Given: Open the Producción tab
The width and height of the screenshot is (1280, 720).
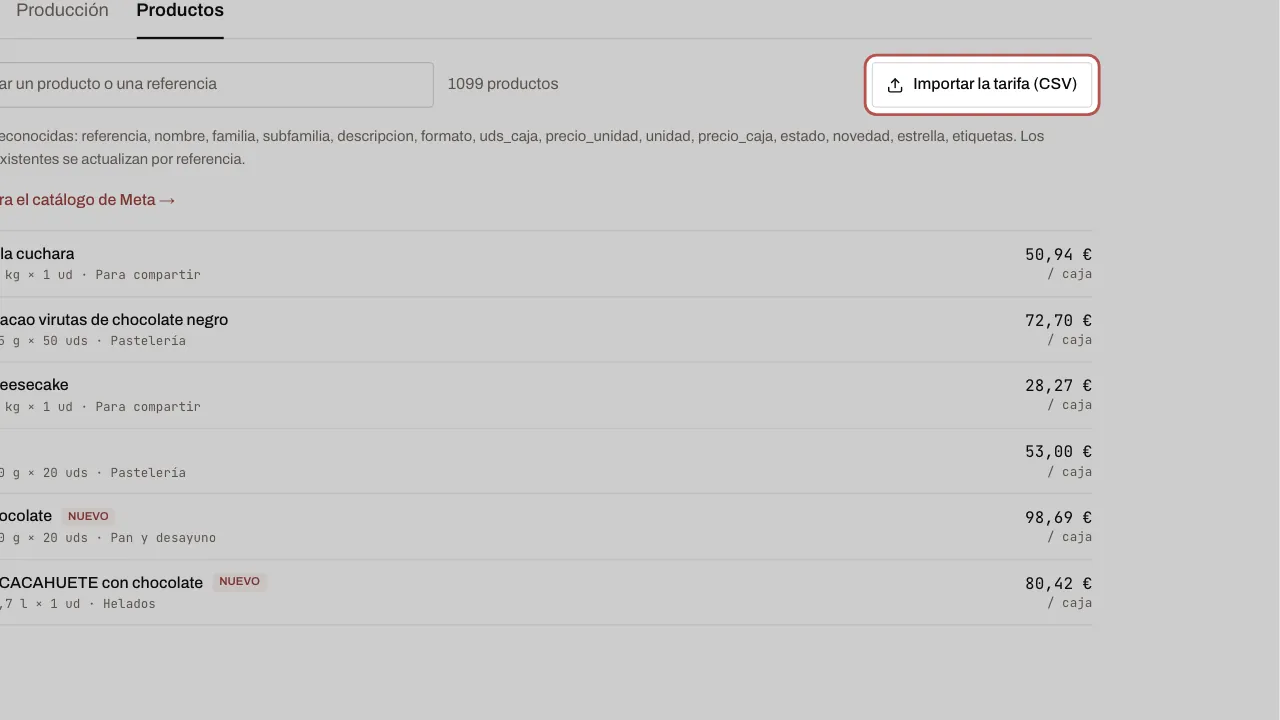Looking at the screenshot, I should 62,11.
